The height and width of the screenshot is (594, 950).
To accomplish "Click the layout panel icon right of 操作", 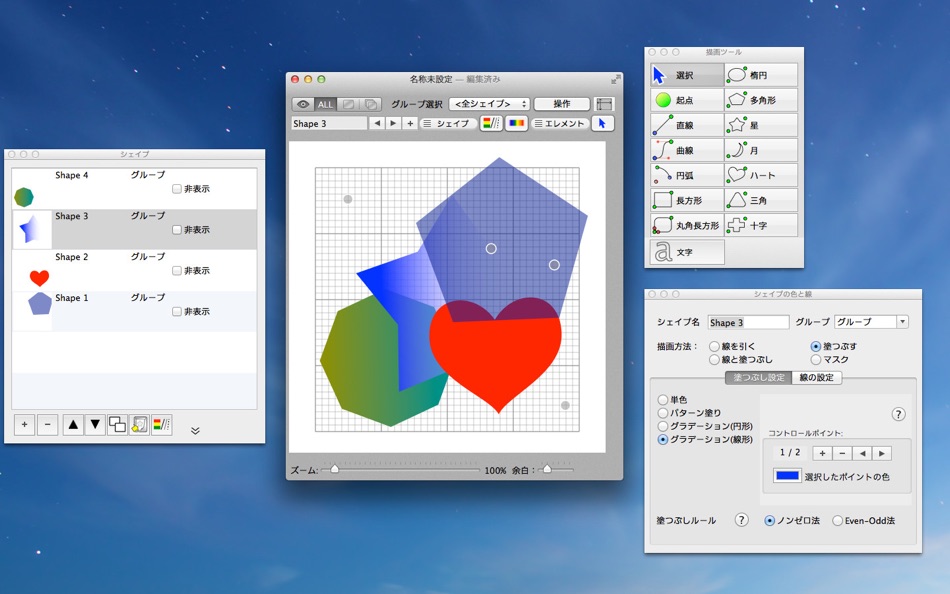I will pyautogui.click(x=604, y=104).
